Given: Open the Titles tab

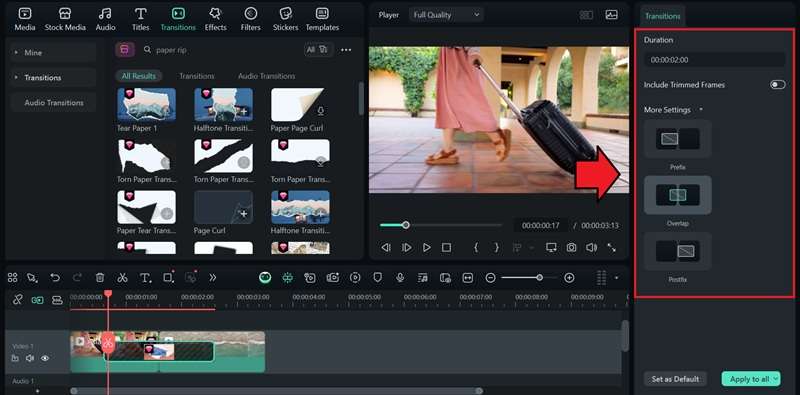Looking at the screenshot, I should [141, 19].
